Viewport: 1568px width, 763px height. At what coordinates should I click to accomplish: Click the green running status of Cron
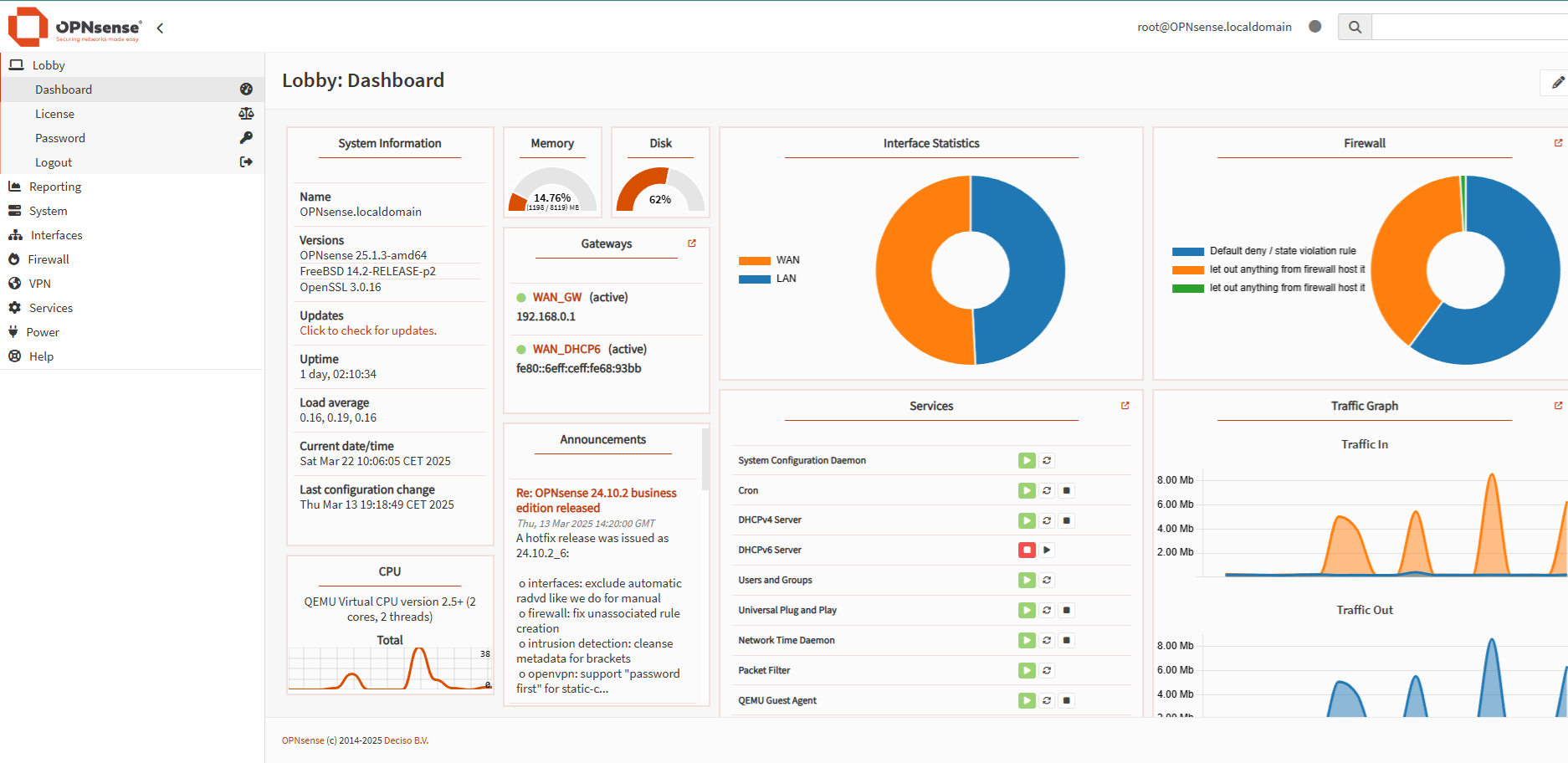(1027, 490)
